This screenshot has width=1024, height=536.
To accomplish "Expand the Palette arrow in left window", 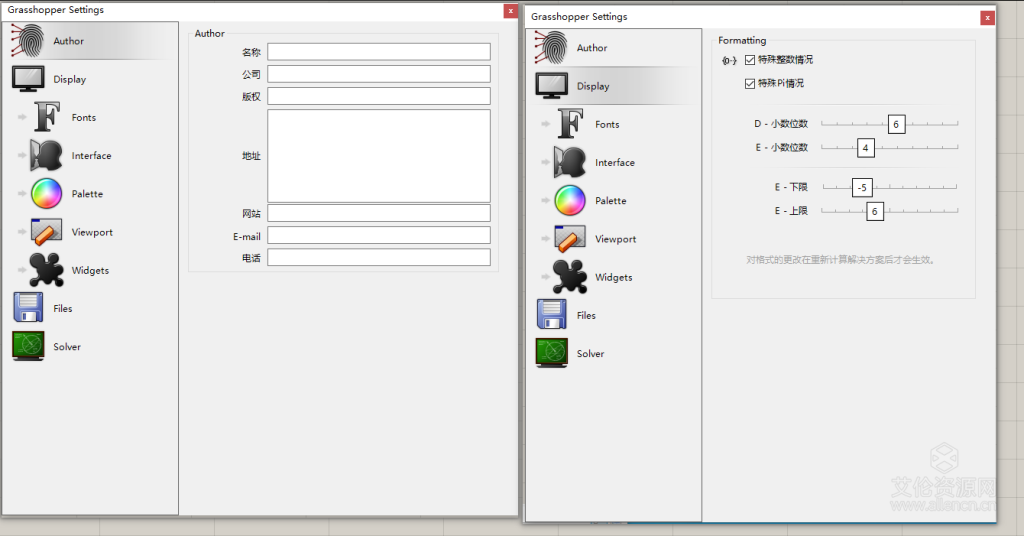I will click(x=22, y=193).
